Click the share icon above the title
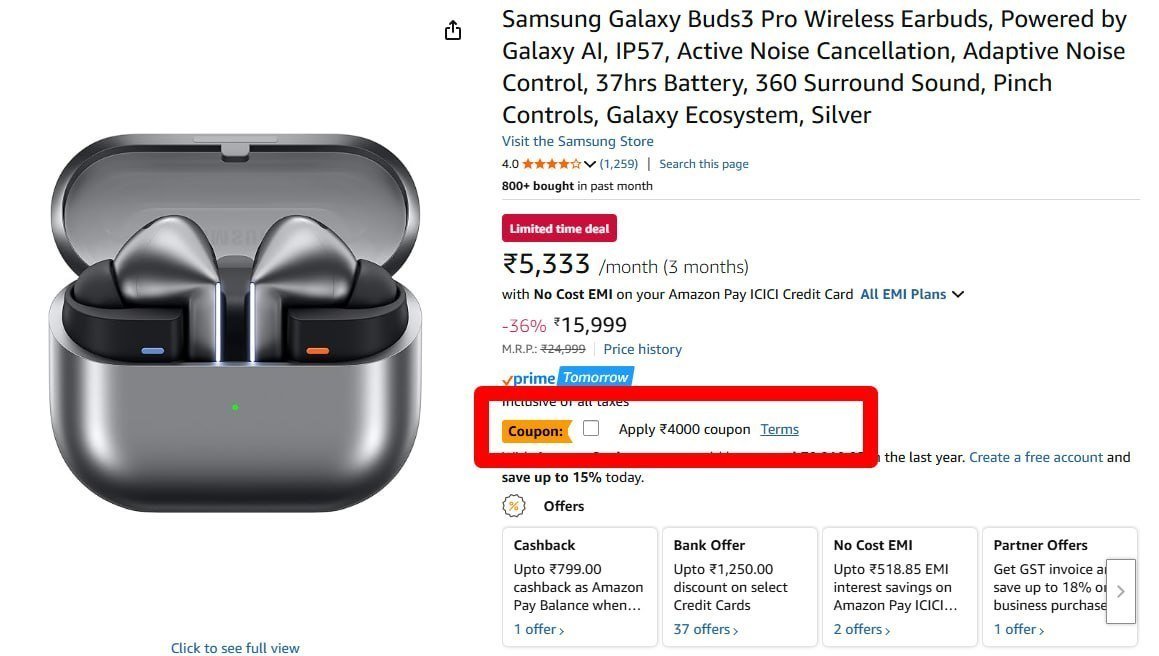This screenshot has width=1159, height=656. 452,30
